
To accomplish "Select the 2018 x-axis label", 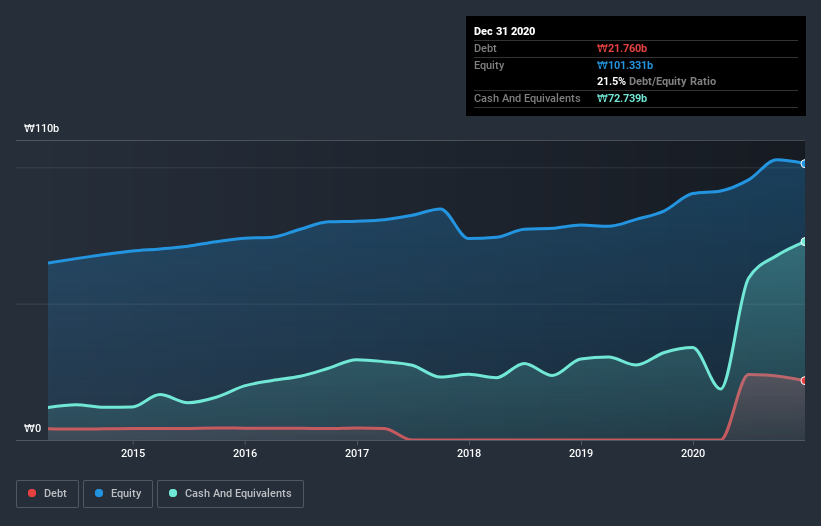I will (469, 453).
